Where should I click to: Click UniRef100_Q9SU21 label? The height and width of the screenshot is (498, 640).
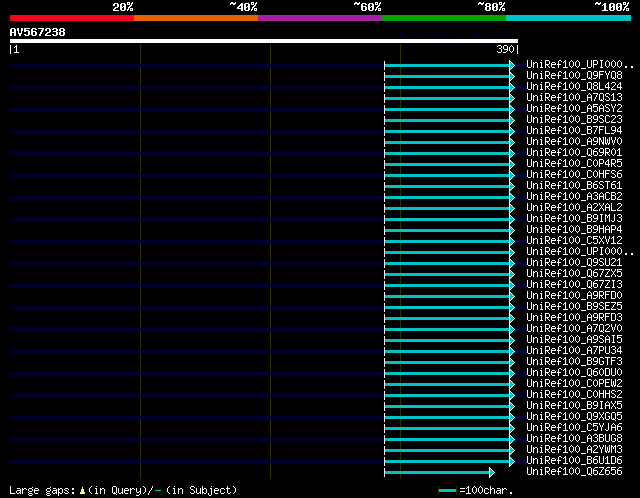[574, 263]
